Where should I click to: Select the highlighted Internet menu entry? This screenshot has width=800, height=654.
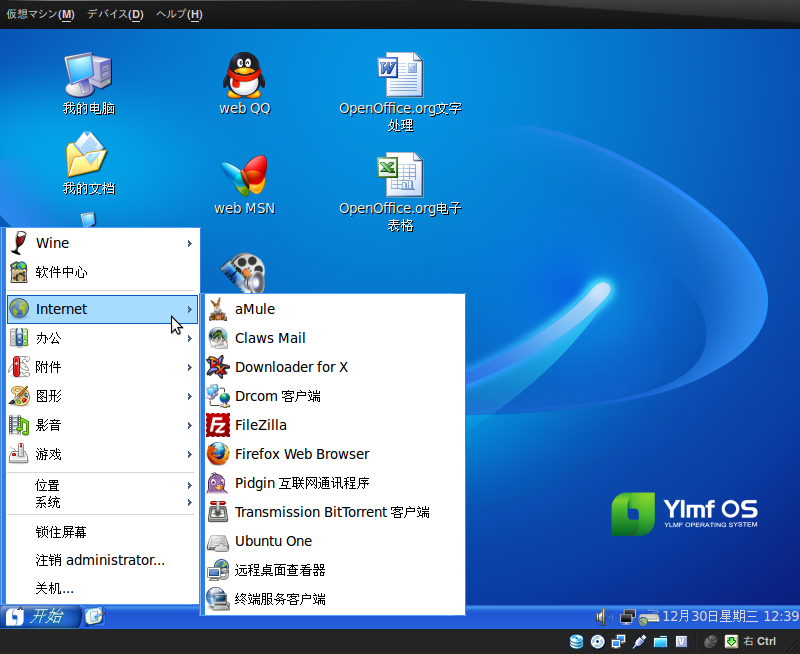click(60, 309)
